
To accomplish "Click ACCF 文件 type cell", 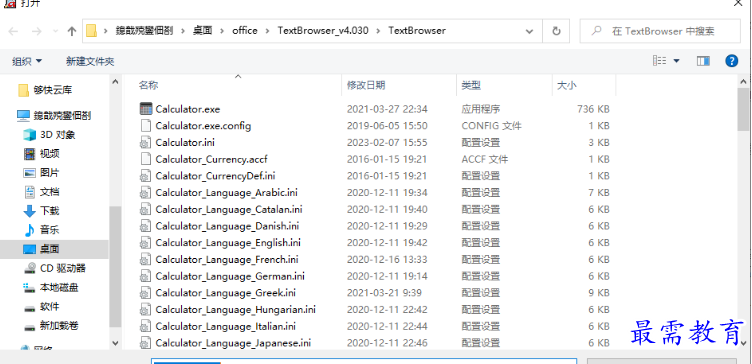I will [x=485, y=159].
